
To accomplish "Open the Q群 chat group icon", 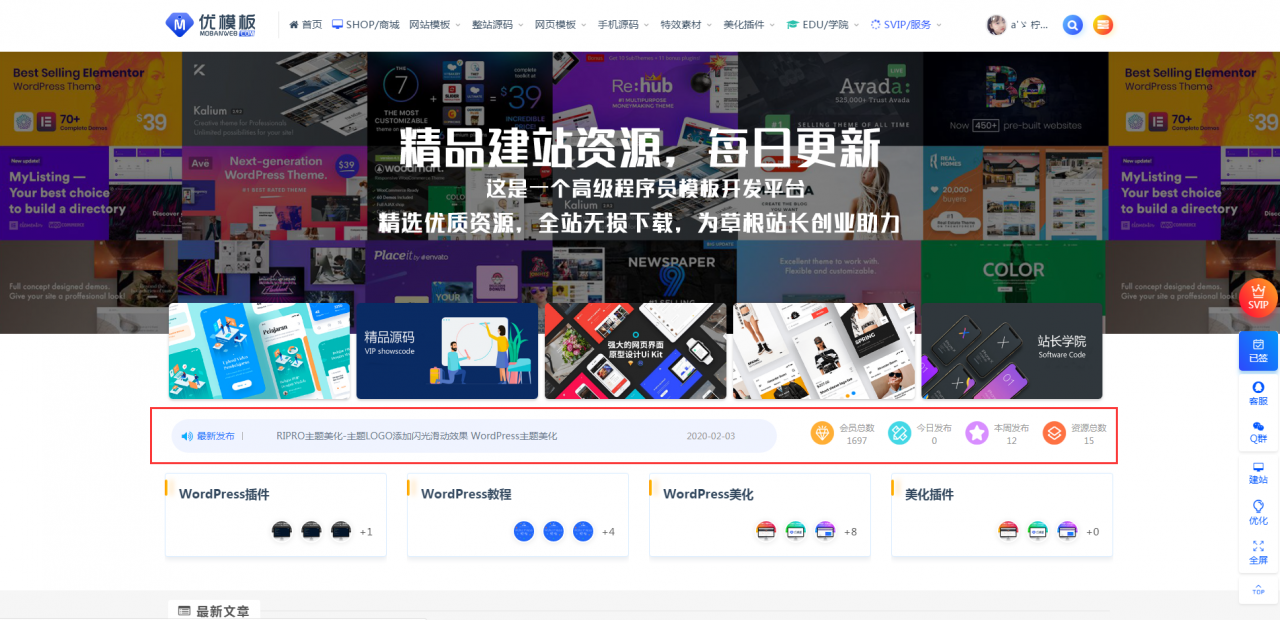I will (x=1258, y=433).
